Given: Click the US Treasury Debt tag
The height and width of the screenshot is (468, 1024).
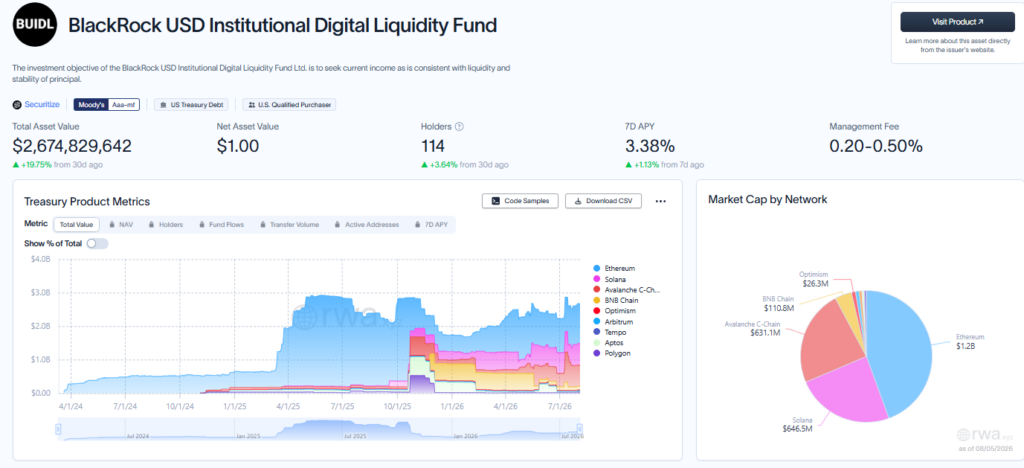Looking at the screenshot, I should click(192, 104).
